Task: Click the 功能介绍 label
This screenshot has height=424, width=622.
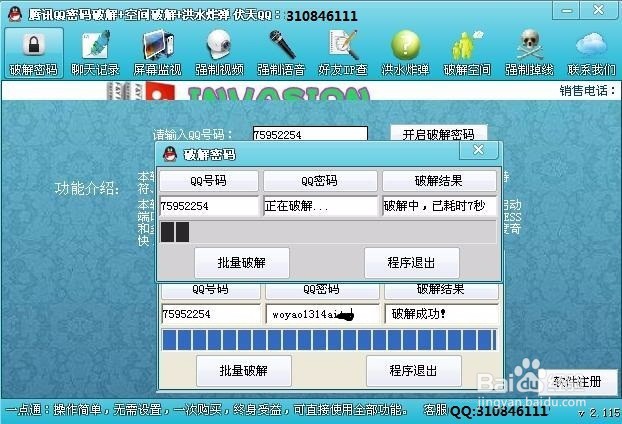Action: (x=87, y=188)
